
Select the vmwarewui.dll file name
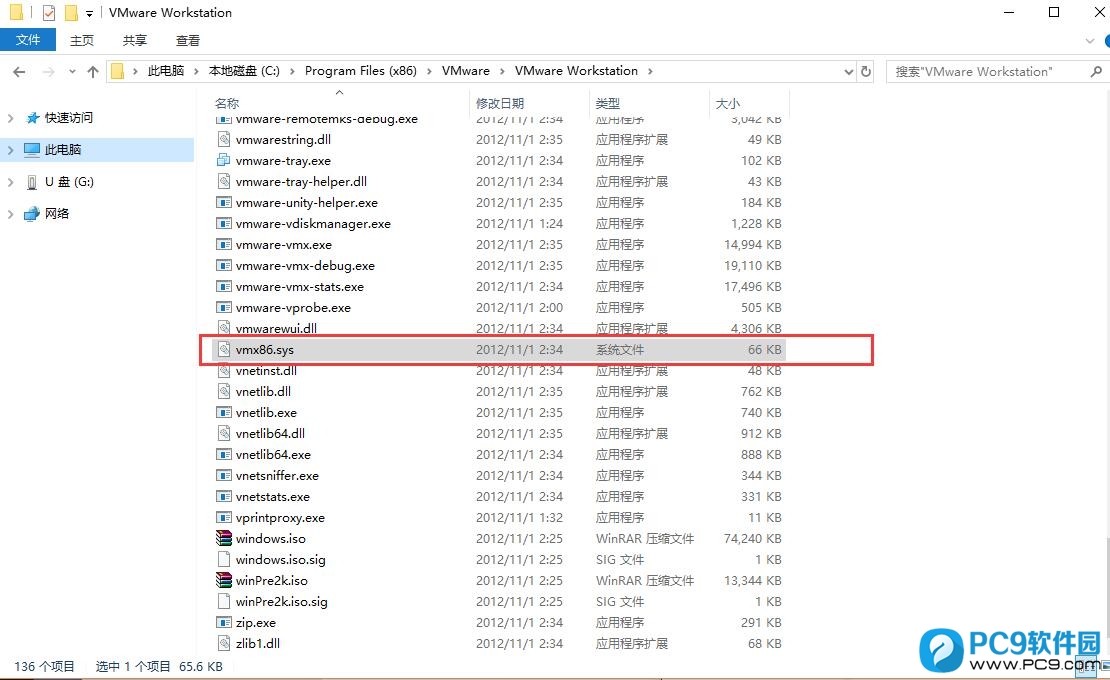click(276, 328)
